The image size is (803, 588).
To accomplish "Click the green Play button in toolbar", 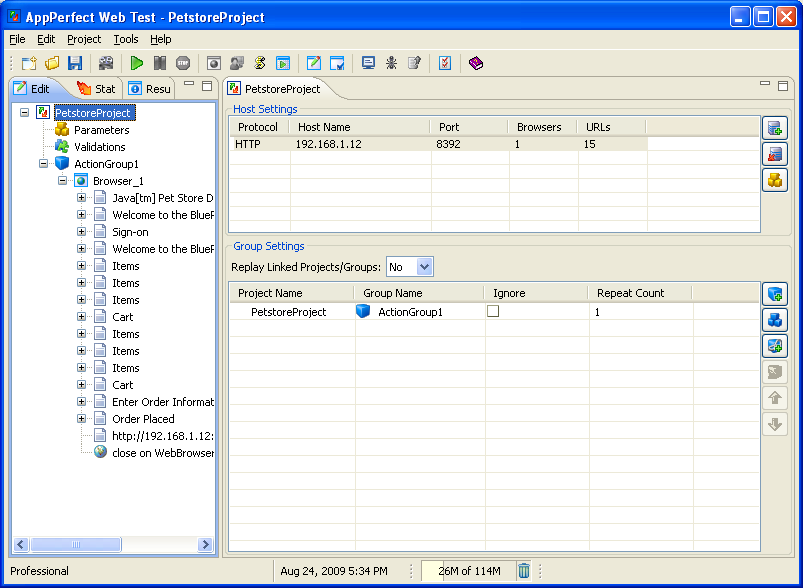I will click(x=137, y=63).
